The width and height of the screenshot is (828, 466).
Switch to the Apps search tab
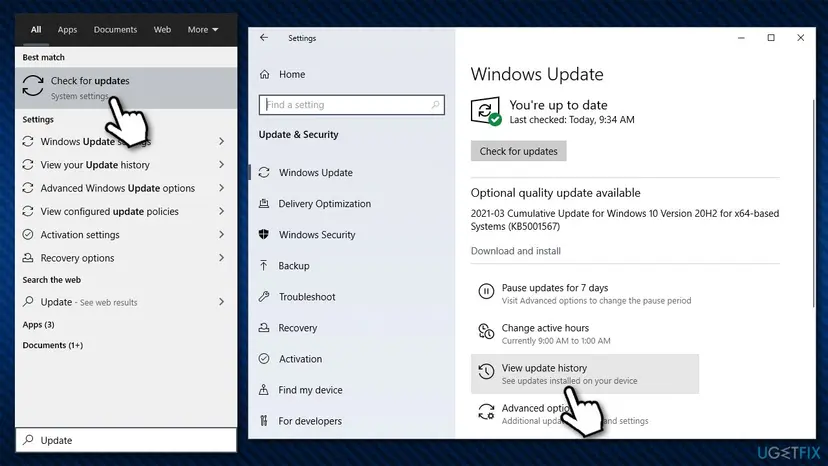67,30
